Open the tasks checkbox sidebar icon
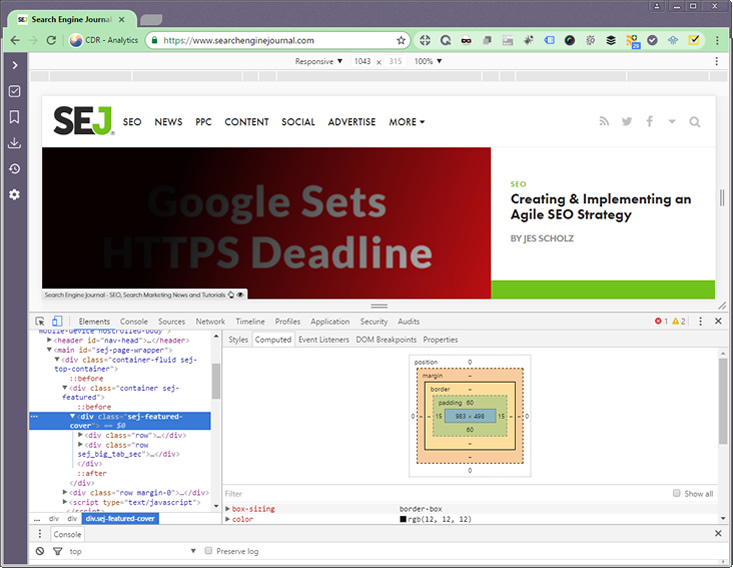Image resolution: width=733 pixels, height=568 pixels. [x=14, y=91]
